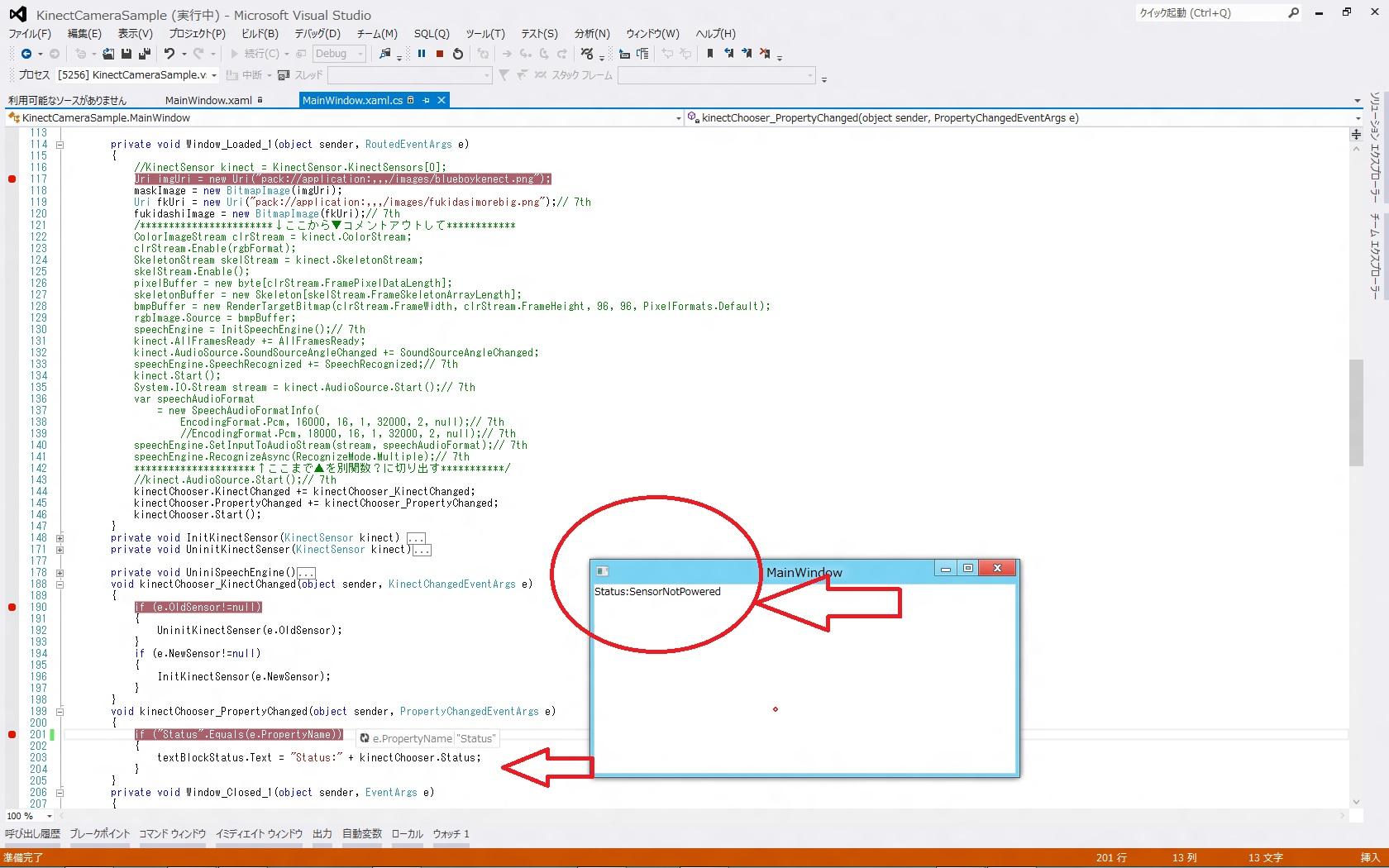1389x868 pixels.
Task: Pause debugging with the Break All button
Action: click(x=422, y=54)
